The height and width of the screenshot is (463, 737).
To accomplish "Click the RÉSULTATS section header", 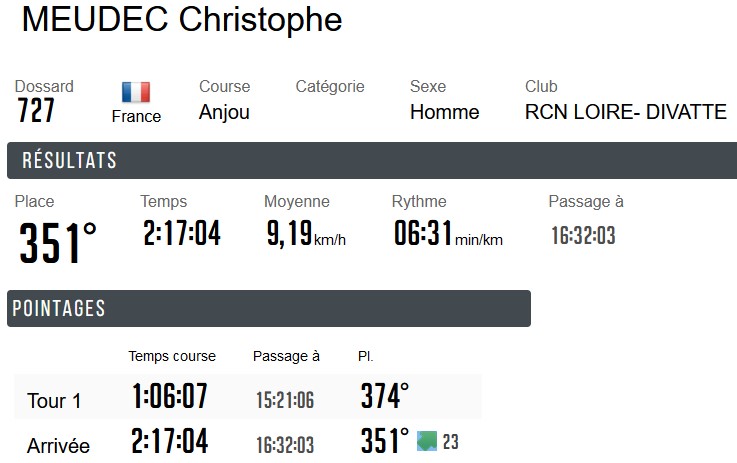I will tap(70, 161).
